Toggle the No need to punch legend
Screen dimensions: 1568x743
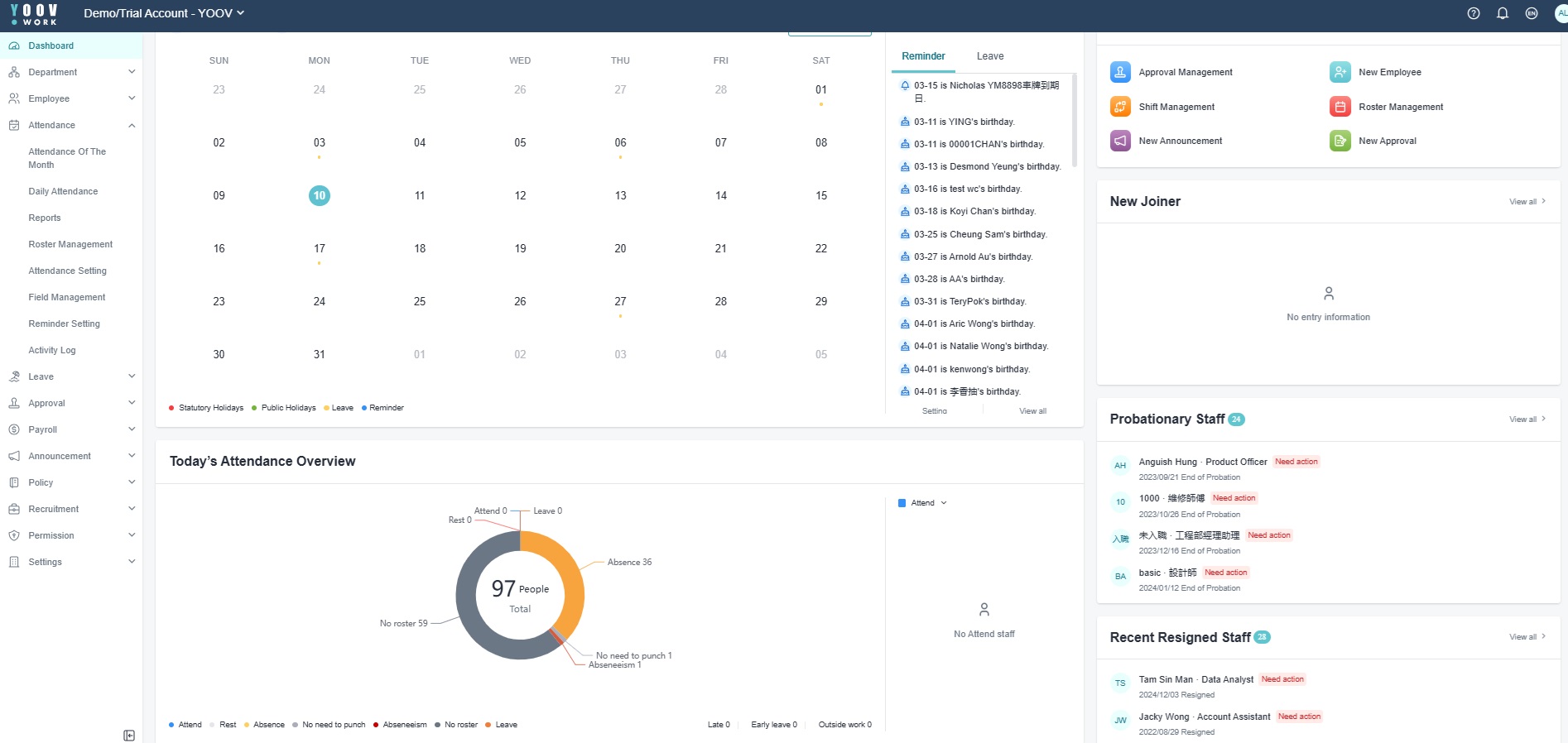(329, 725)
